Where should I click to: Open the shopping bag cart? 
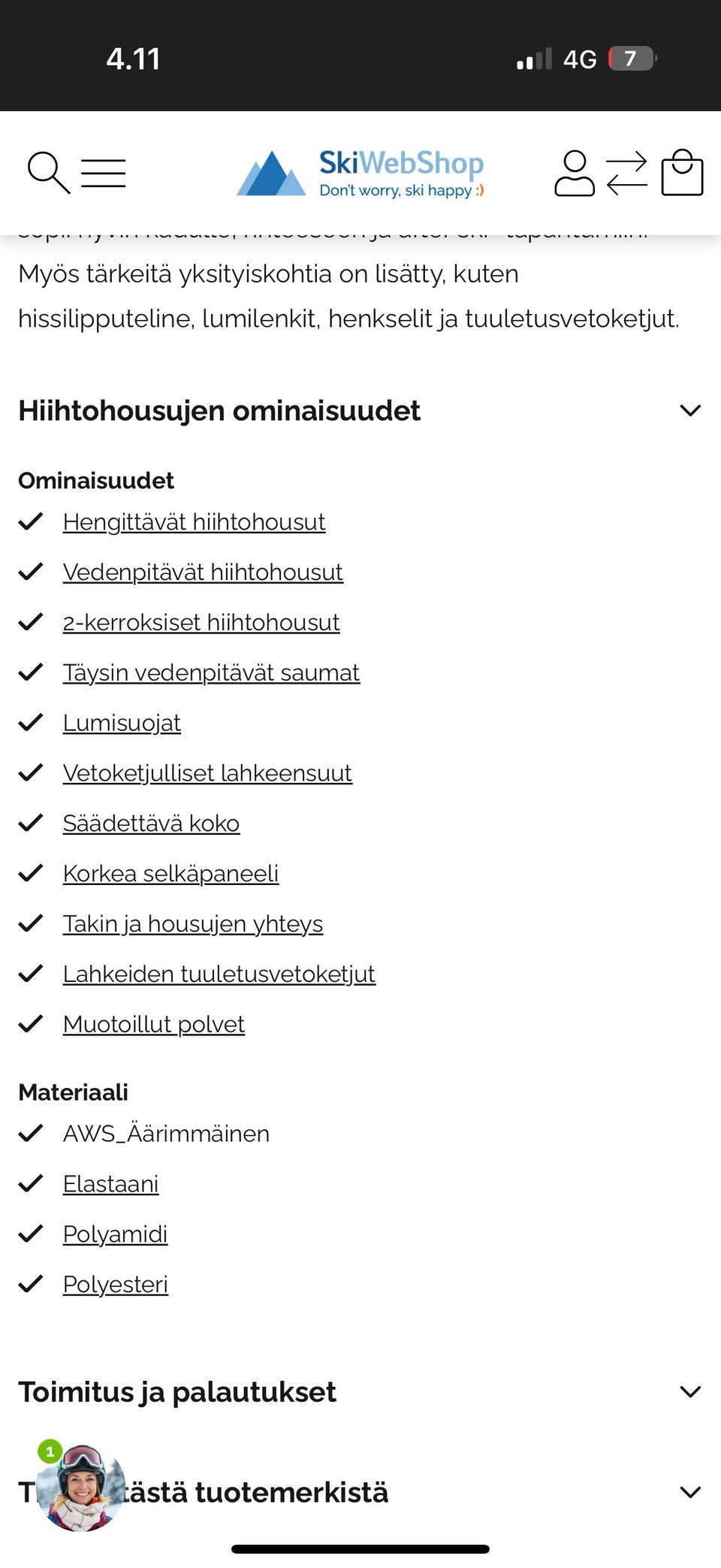click(682, 174)
